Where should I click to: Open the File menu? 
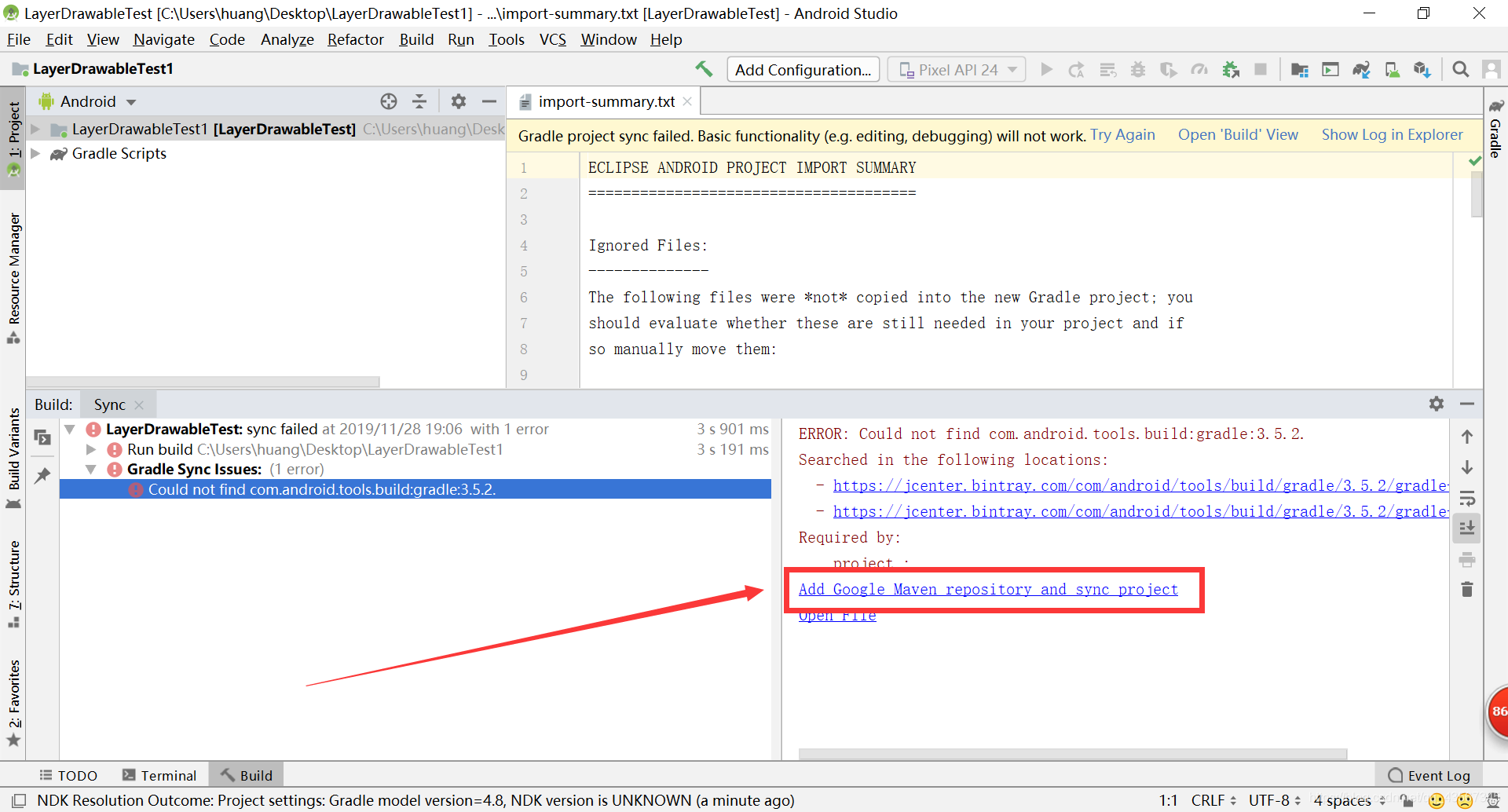tap(19, 39)
